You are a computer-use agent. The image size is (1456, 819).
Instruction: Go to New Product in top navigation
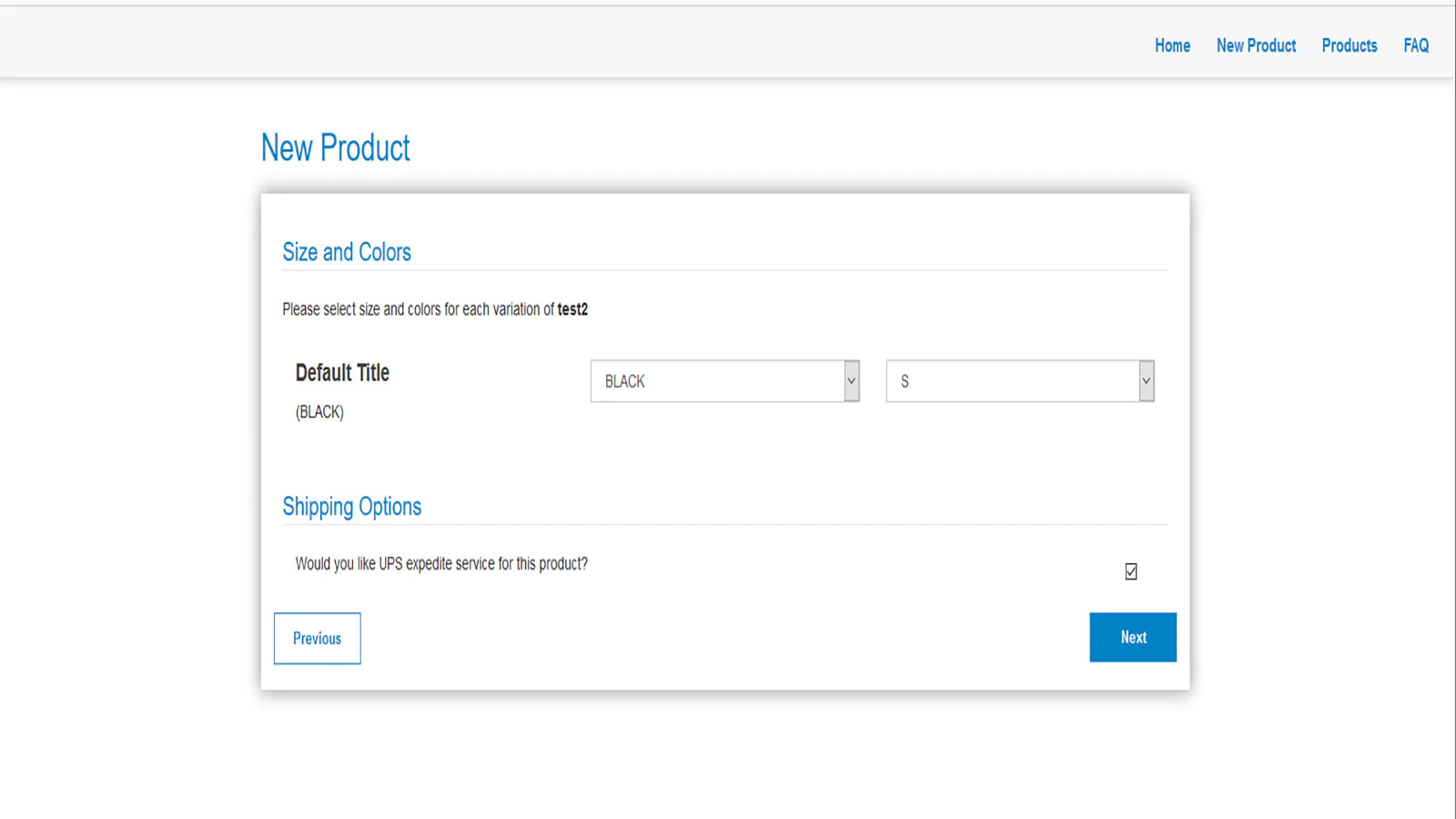pos(1256,45)
